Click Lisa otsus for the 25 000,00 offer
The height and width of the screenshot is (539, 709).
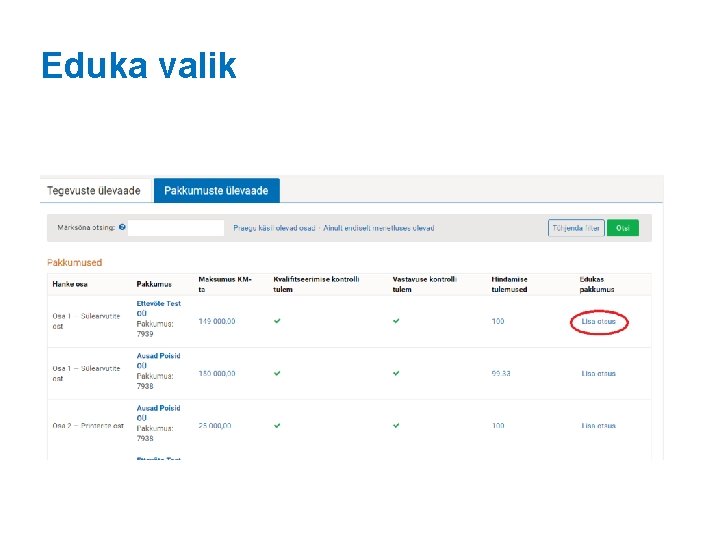598,426
